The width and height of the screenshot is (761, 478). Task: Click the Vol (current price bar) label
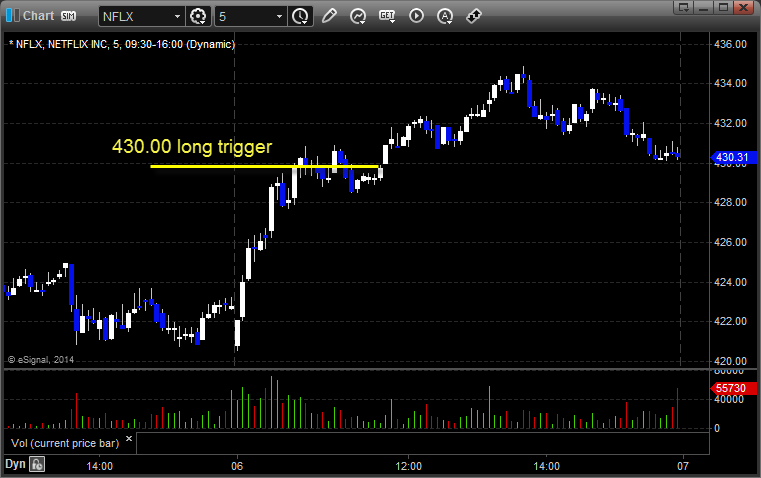65,443
